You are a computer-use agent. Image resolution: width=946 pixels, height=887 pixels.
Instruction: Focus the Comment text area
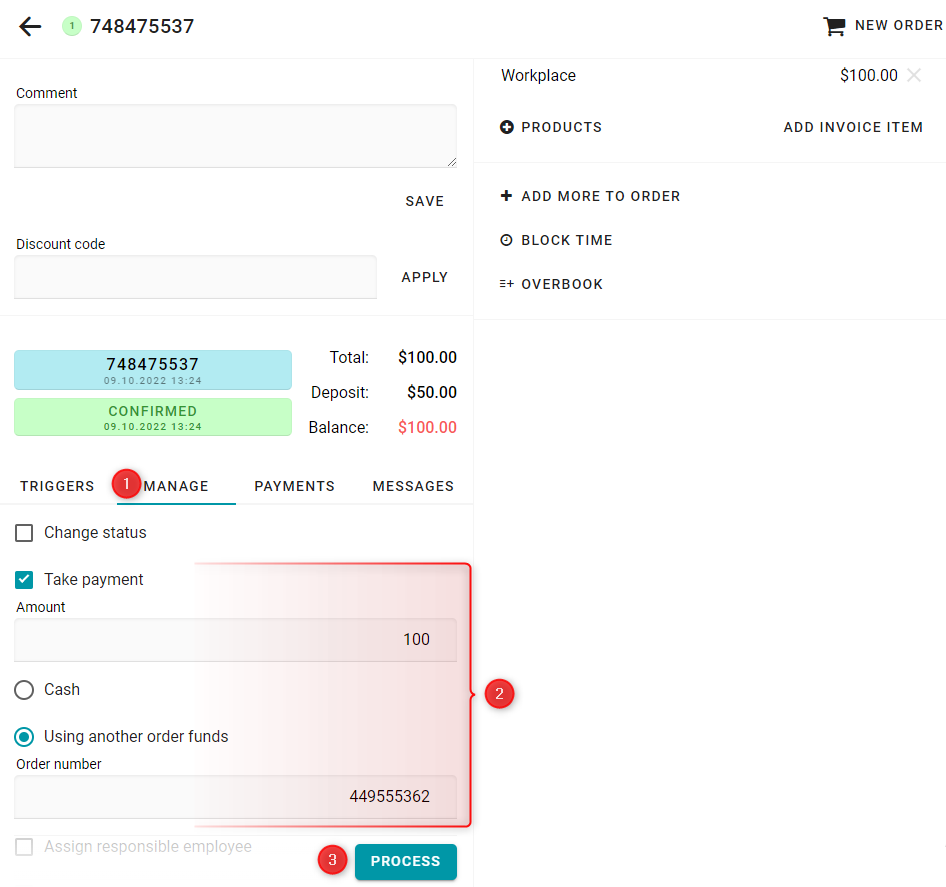(235, 136)
